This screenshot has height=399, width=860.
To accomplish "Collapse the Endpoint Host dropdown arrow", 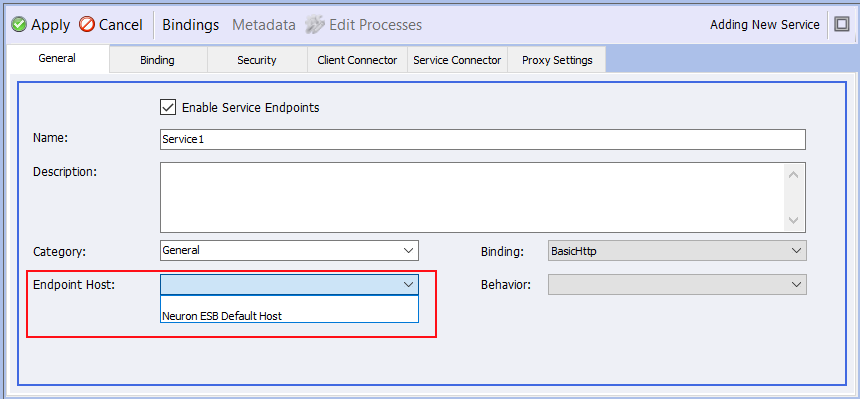I will tap(408, 284).
